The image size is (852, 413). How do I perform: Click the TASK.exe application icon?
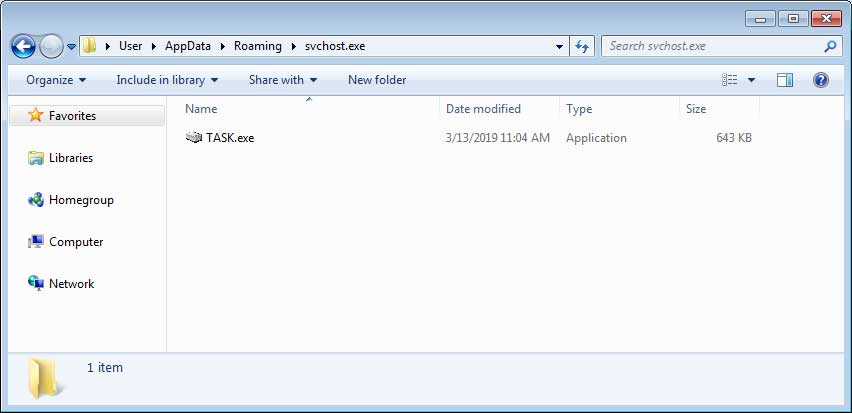click(193, 137)
